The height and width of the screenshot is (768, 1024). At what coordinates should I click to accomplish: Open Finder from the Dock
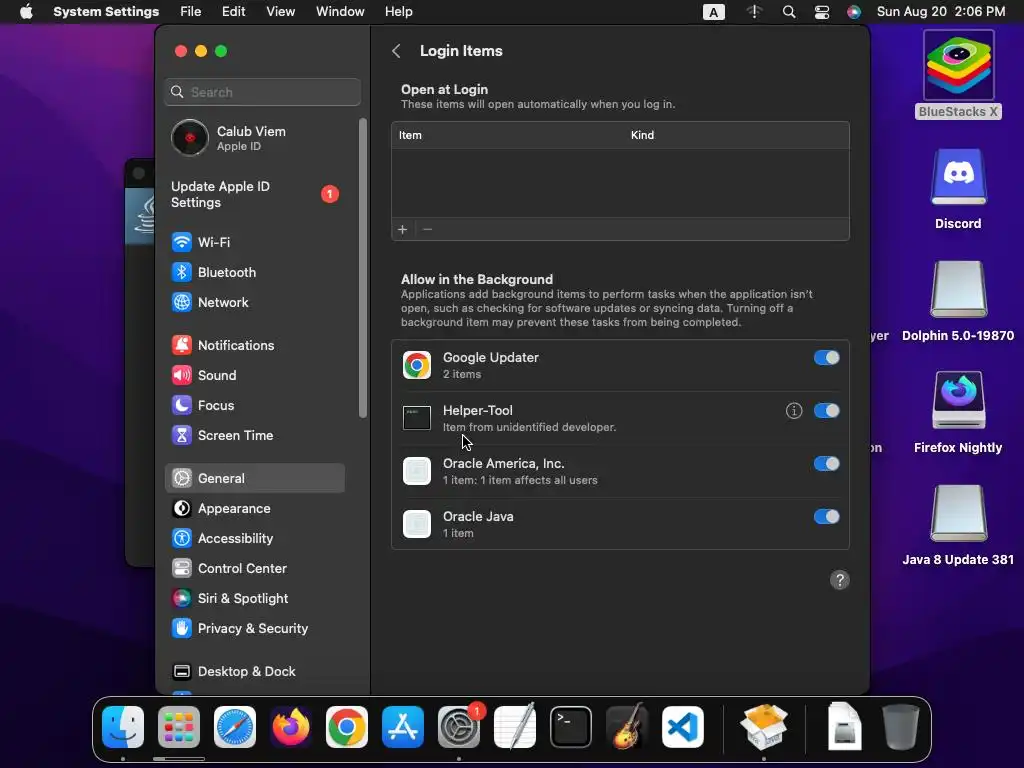coord(123,727)
